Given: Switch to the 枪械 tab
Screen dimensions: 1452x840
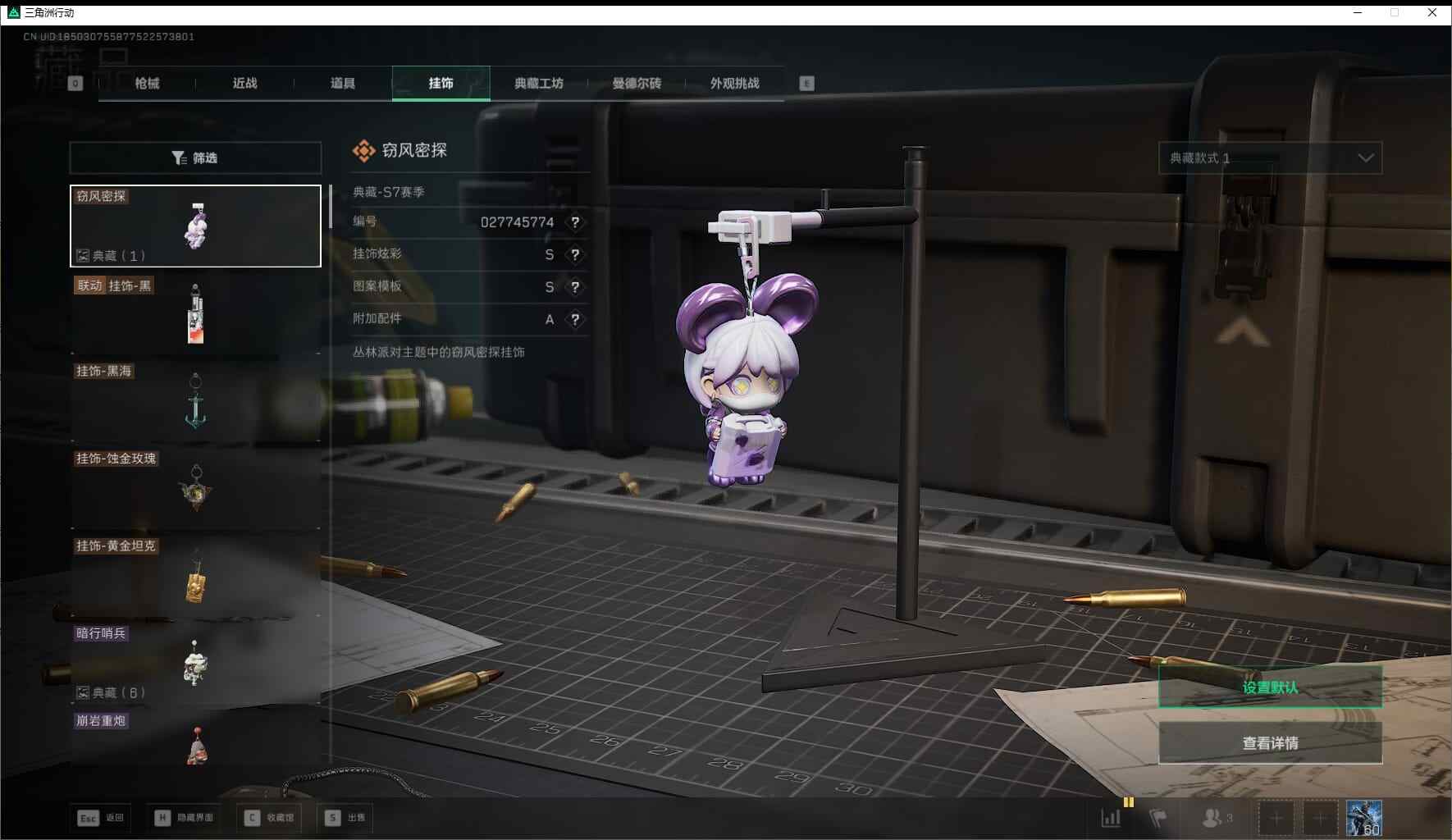Looking at the screenshot, I should (x=147, y=83).
